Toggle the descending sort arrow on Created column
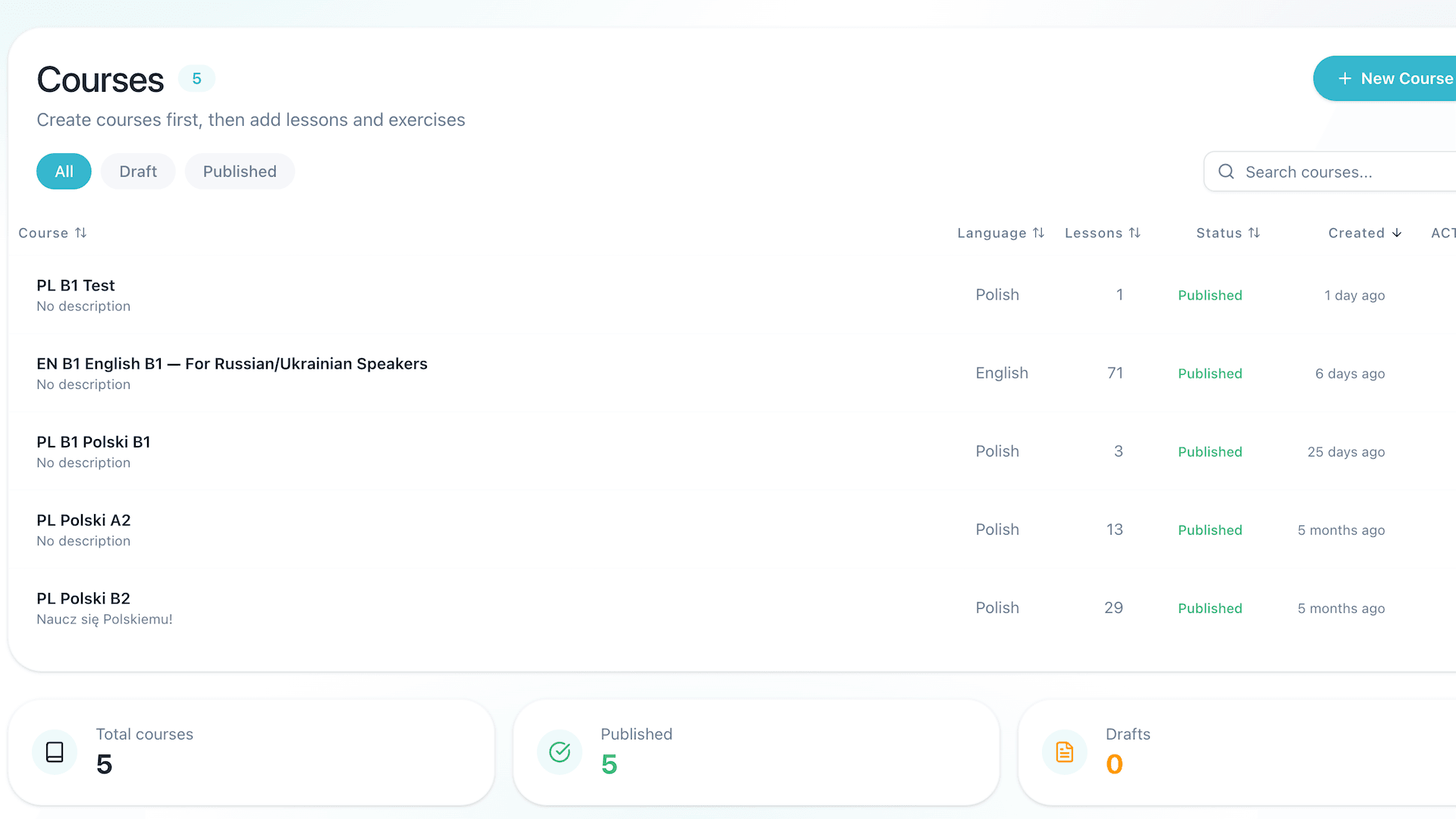This screenshot has width=1456, height=819. coord(1397,233)
